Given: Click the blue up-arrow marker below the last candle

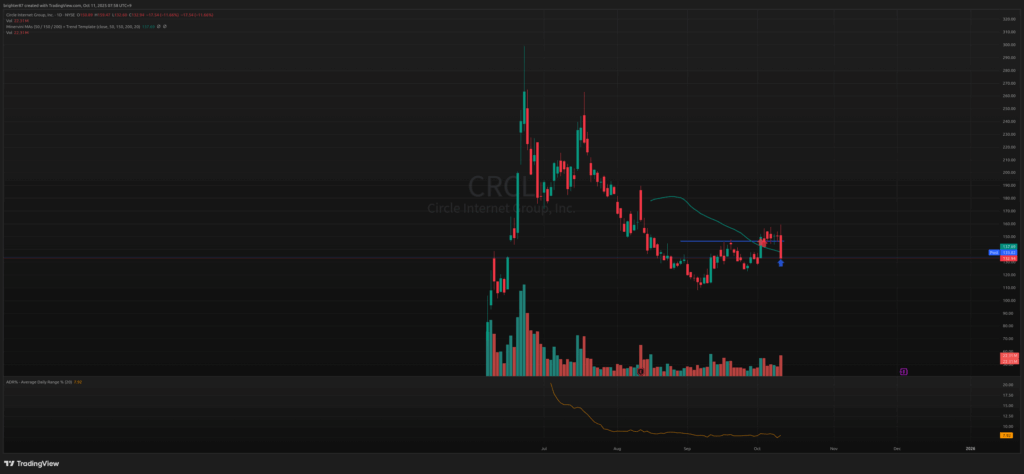Looking at the screenshot, I should tap(780, 263).
